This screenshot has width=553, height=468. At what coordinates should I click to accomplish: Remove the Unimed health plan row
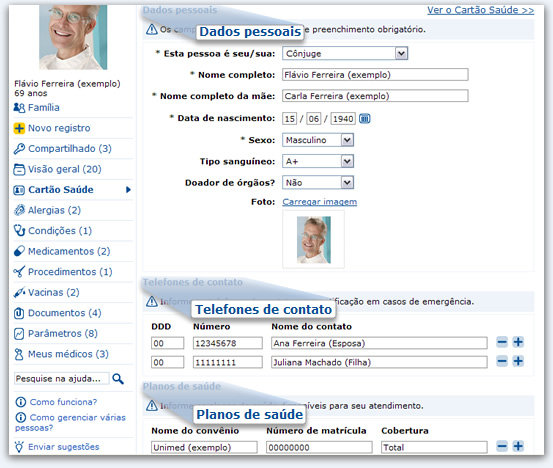(x=502, y=446)
